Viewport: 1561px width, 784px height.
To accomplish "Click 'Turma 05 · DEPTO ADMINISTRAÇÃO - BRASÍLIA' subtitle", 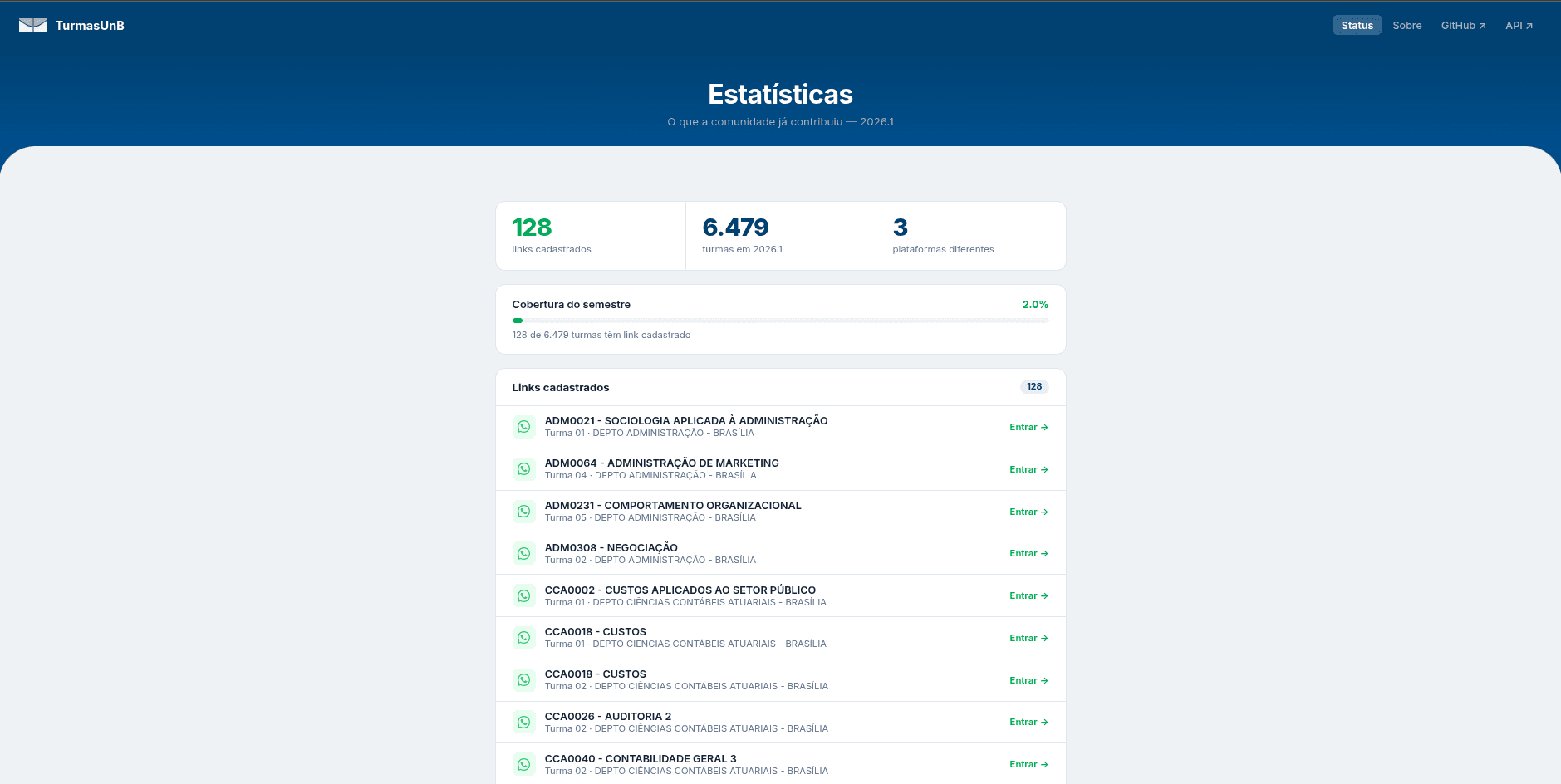I will (650, 518).
